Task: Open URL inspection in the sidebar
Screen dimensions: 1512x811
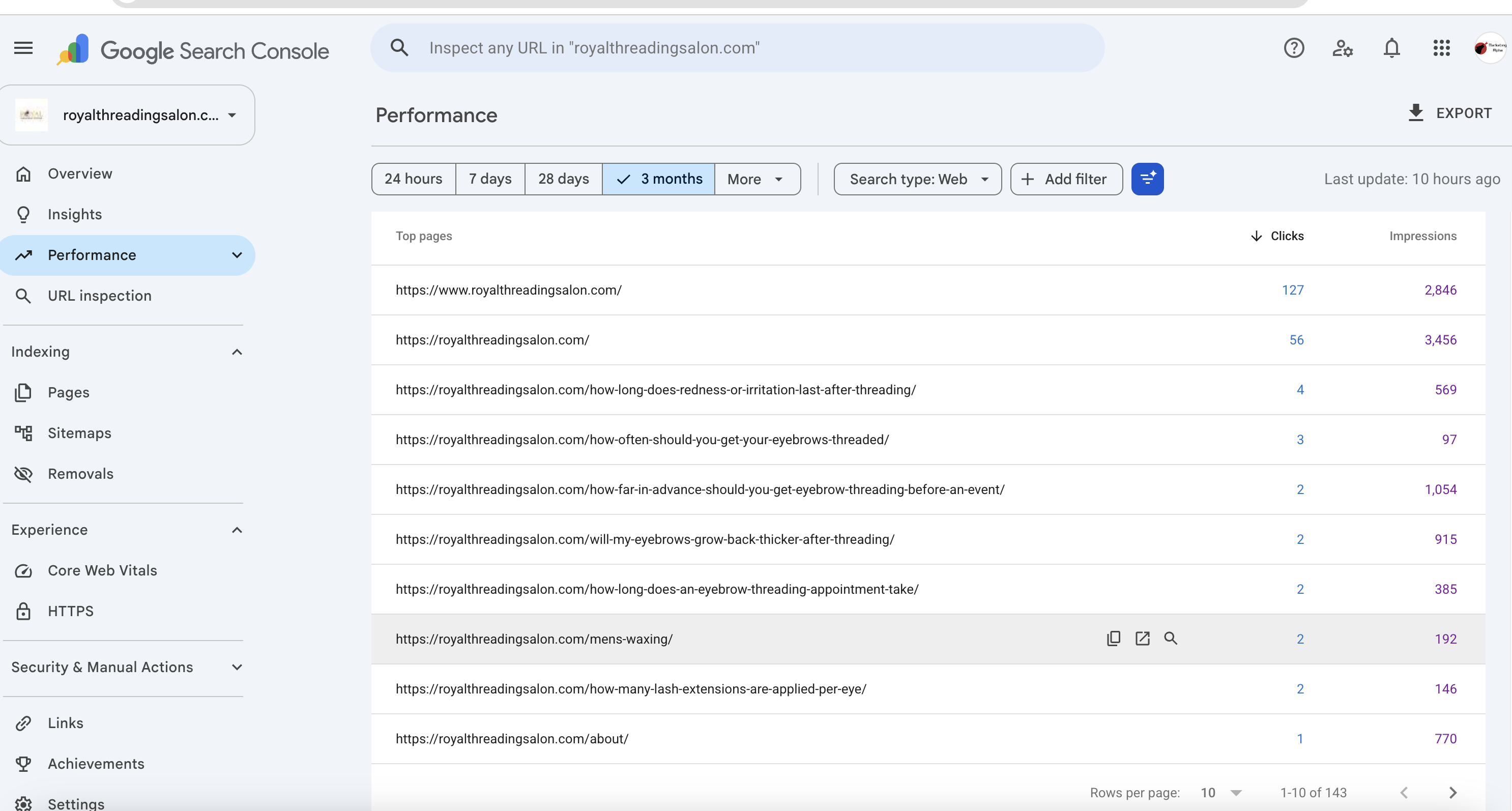Action: (127, 296)
